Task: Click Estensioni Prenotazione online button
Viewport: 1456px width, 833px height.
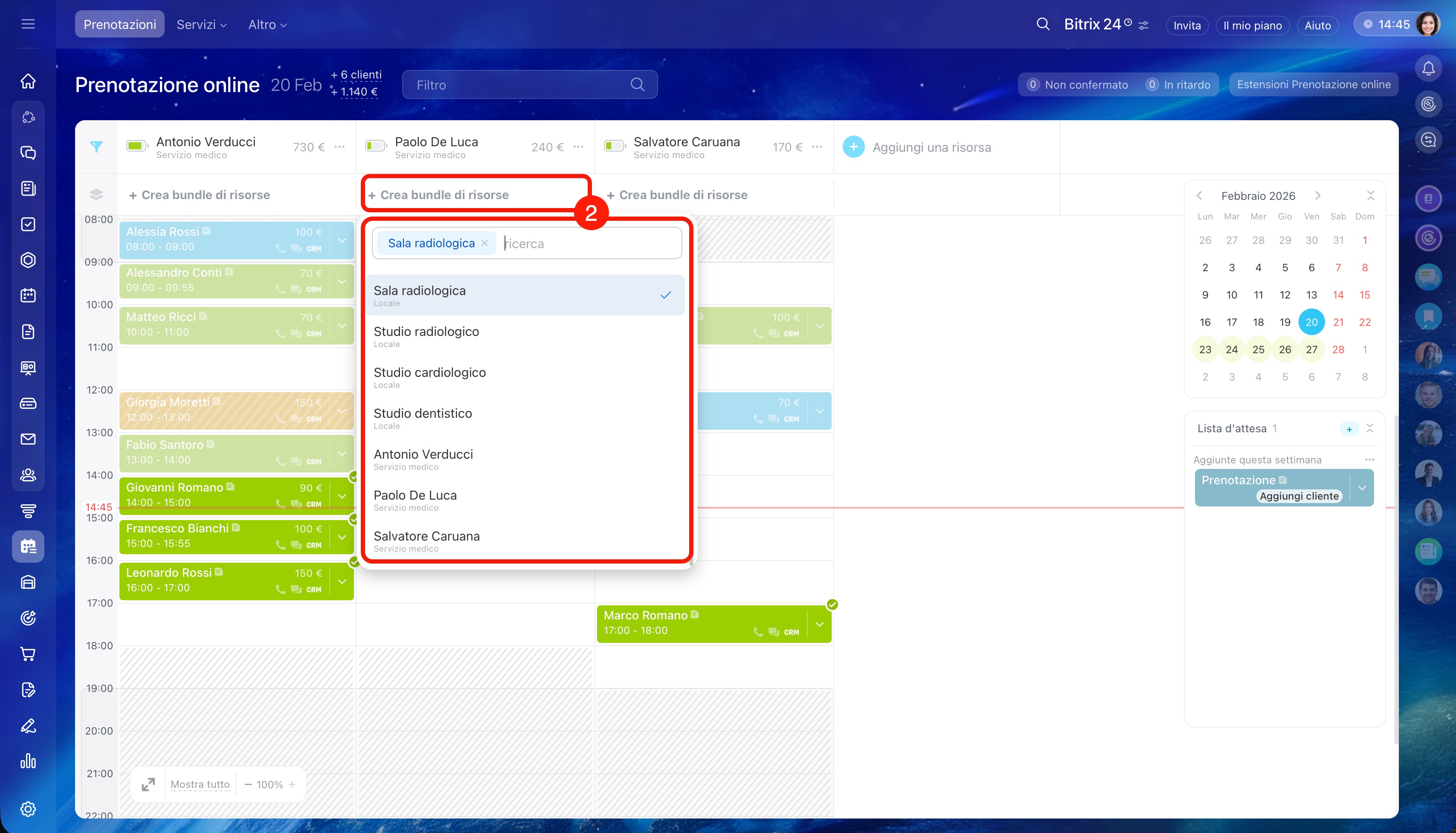Action: pos(1314,85)
